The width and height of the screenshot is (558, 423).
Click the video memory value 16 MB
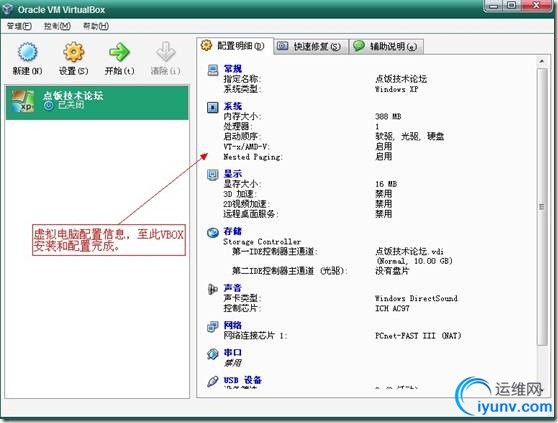click(386, 184)
